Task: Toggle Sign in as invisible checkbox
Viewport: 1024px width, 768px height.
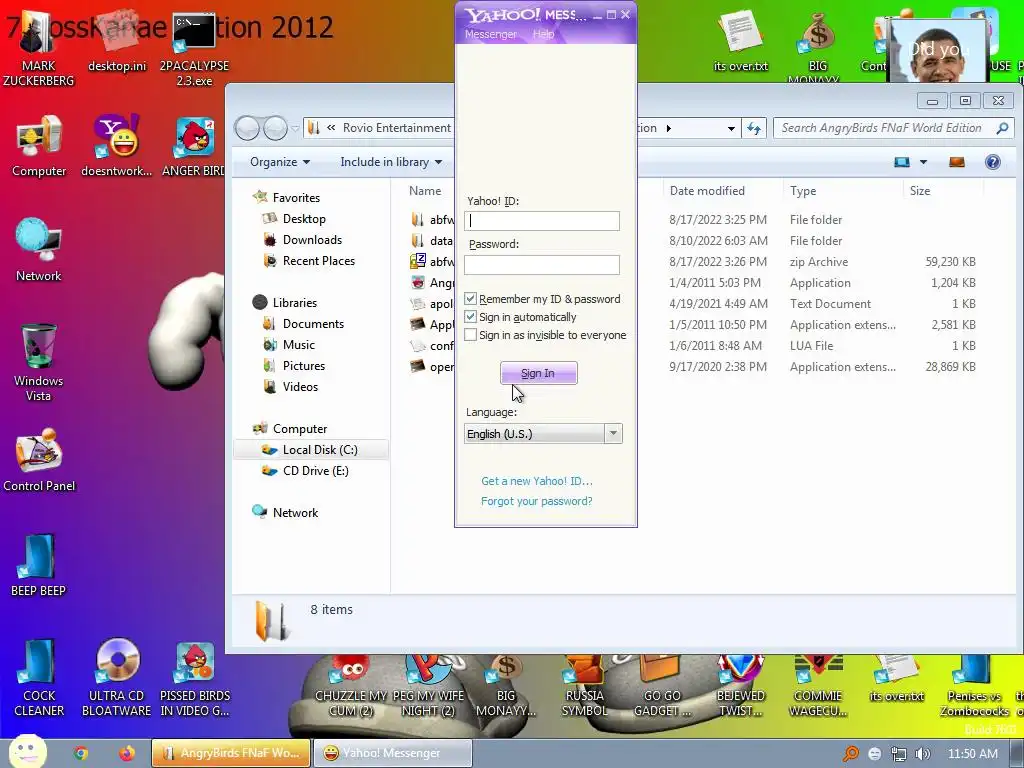Action: coord(470,335)
